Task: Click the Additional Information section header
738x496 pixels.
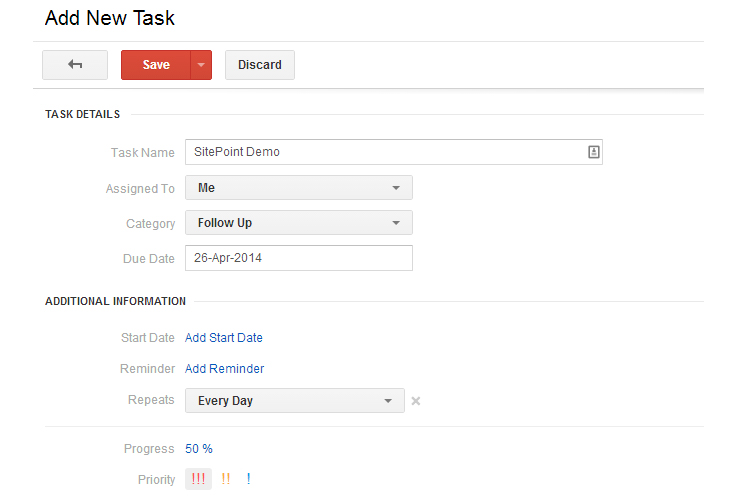Action: coord(116,301)
